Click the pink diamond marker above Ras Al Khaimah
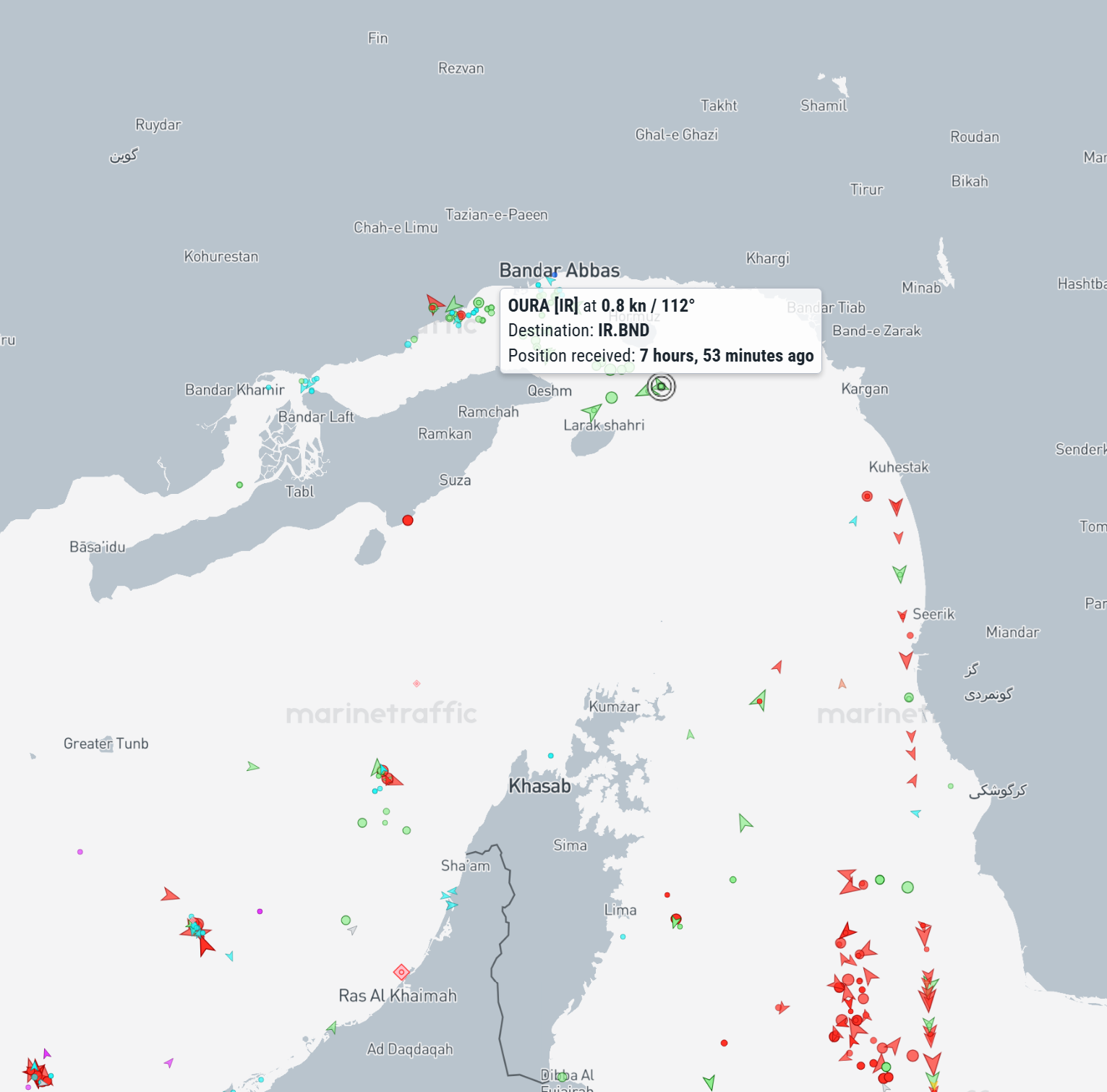1107x1092 pixels. click(x=401, y=973)
